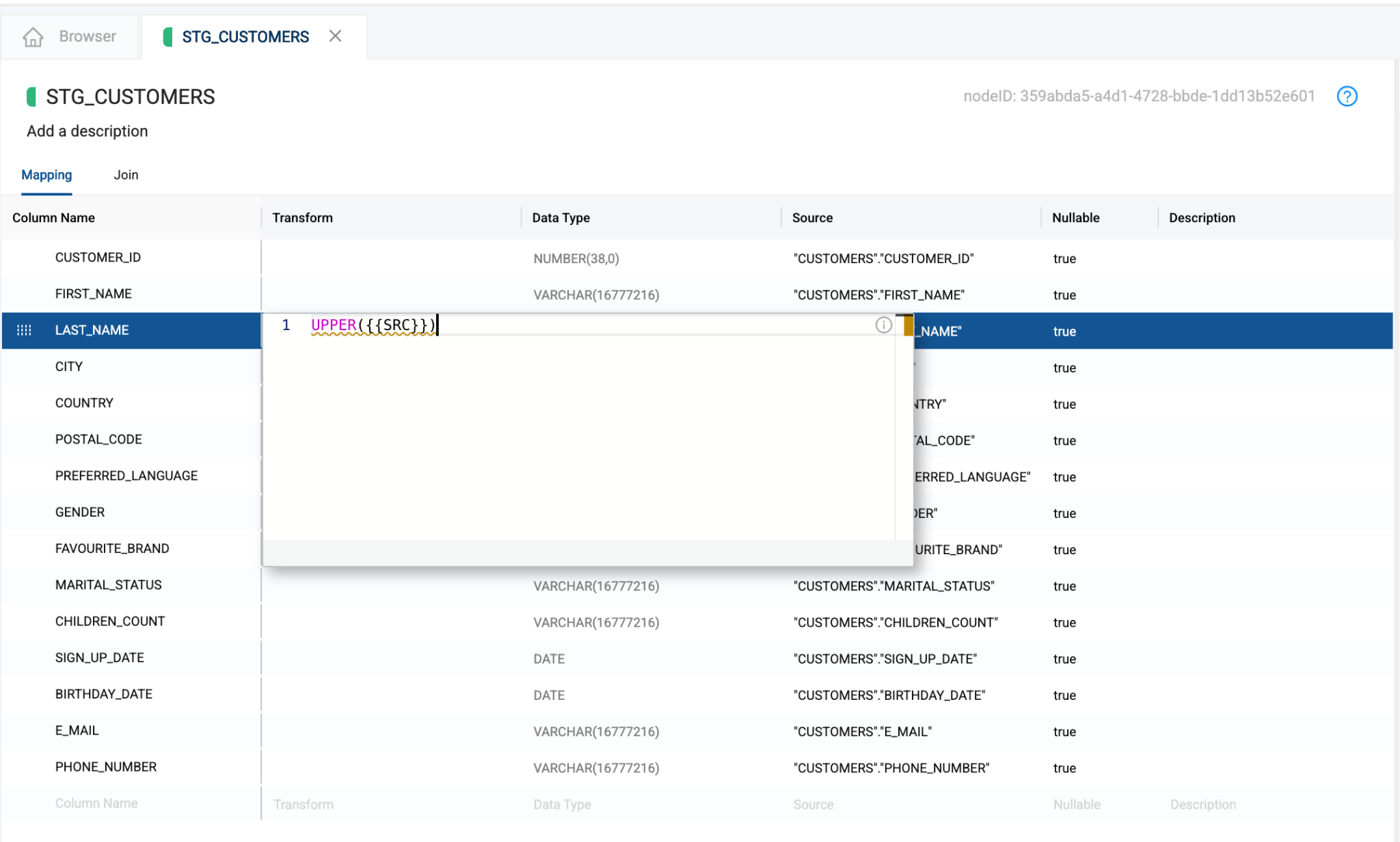Click the new row Description placeholder
Screen dimensions: 1400x842
(x=1202, y=805)
